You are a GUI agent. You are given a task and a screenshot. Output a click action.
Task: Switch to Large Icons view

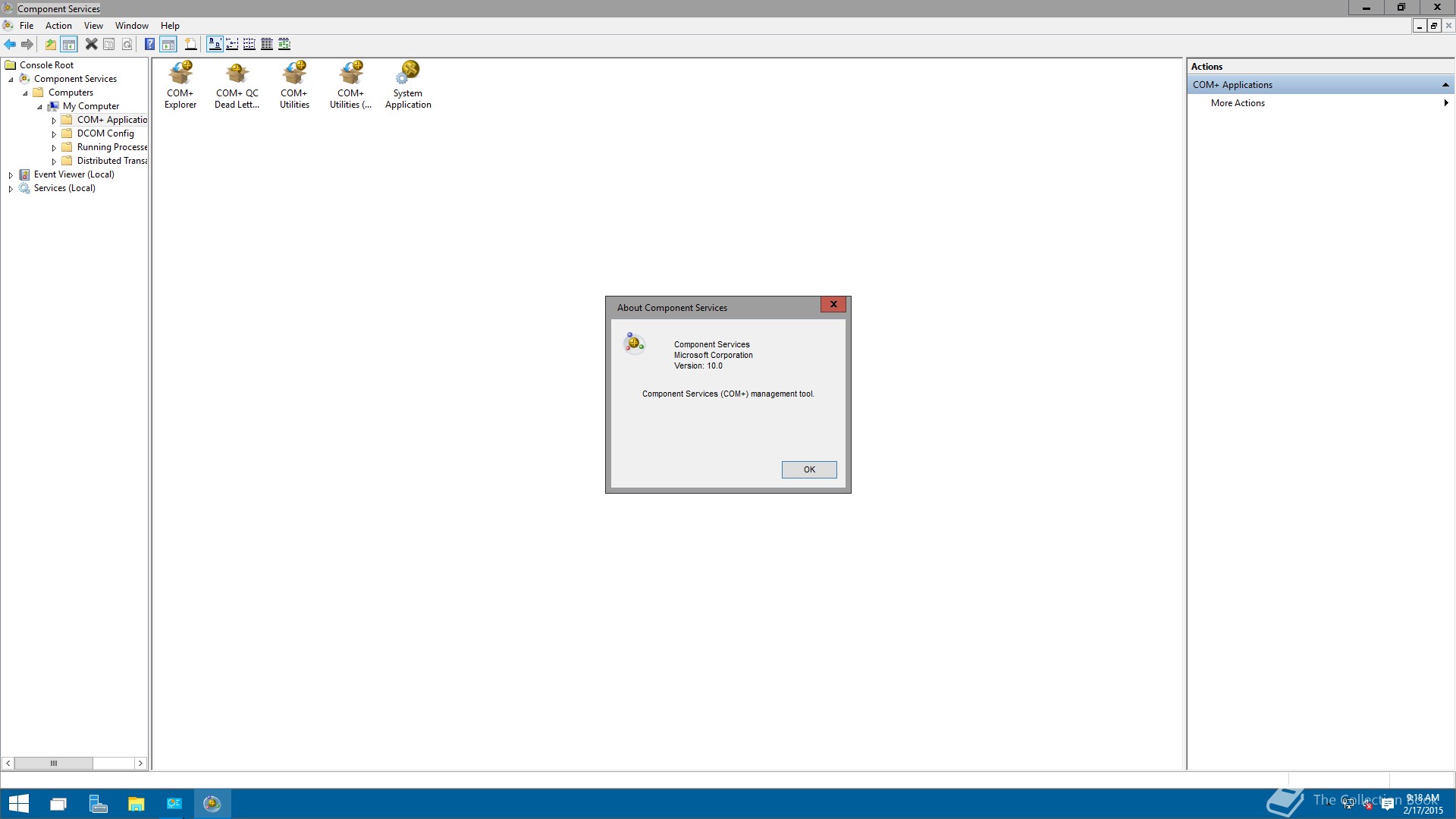click(x=215, y=44)
